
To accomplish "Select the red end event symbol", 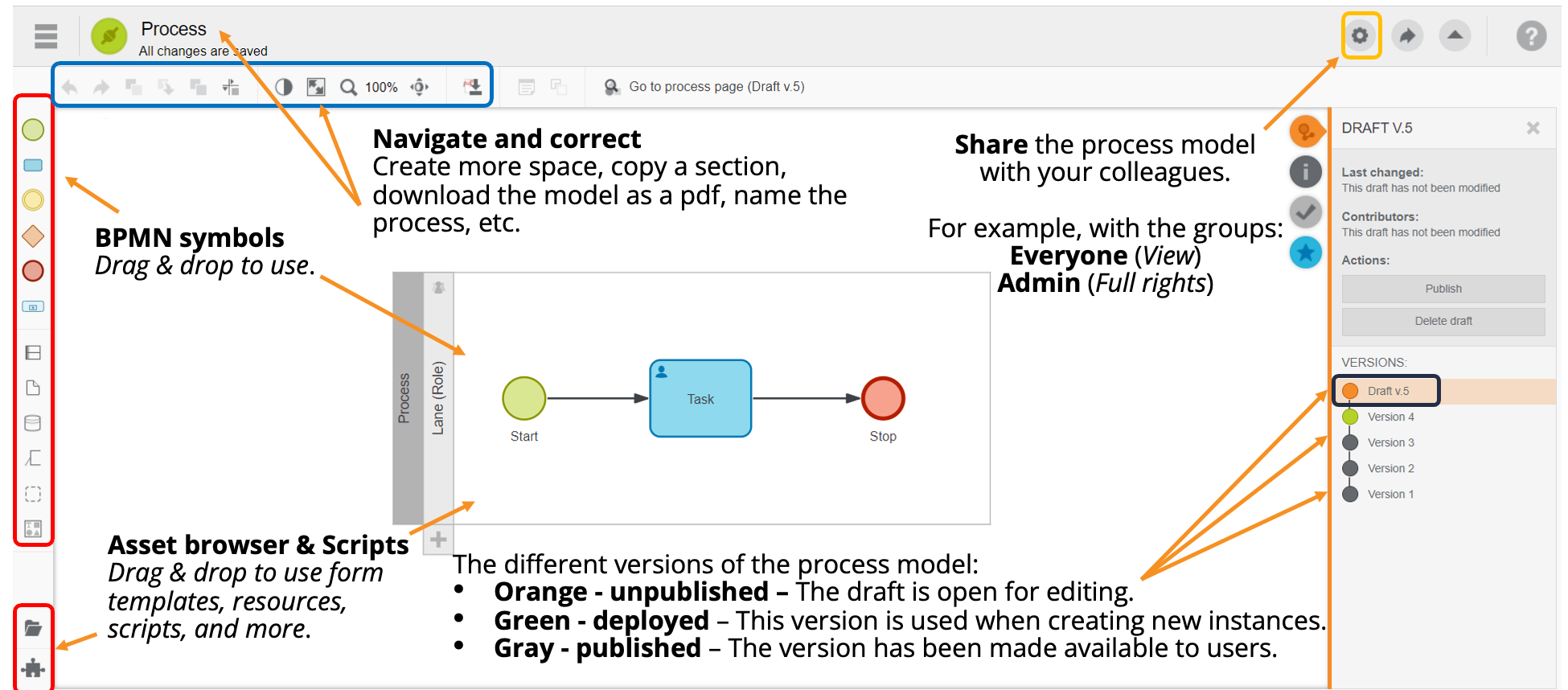I will tap(33, 271).
